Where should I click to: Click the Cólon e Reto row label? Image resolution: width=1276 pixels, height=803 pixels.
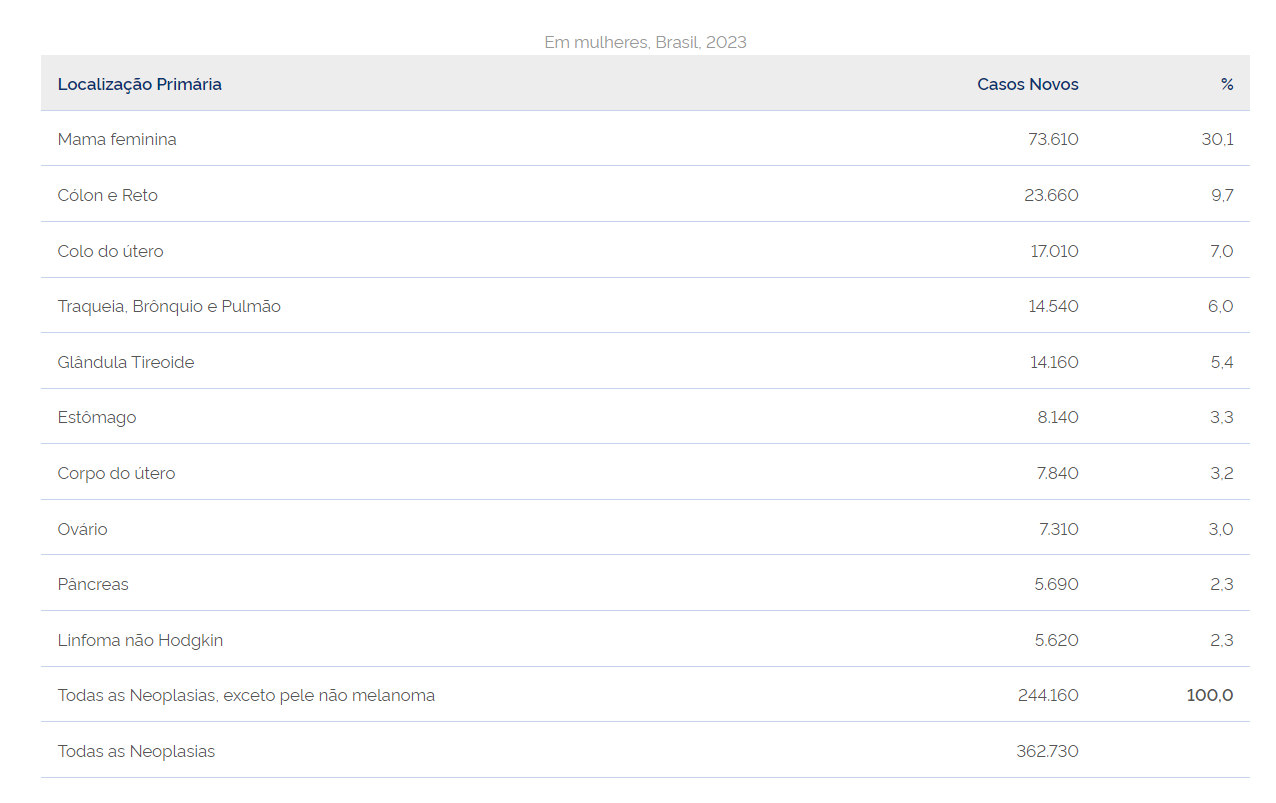108,195
